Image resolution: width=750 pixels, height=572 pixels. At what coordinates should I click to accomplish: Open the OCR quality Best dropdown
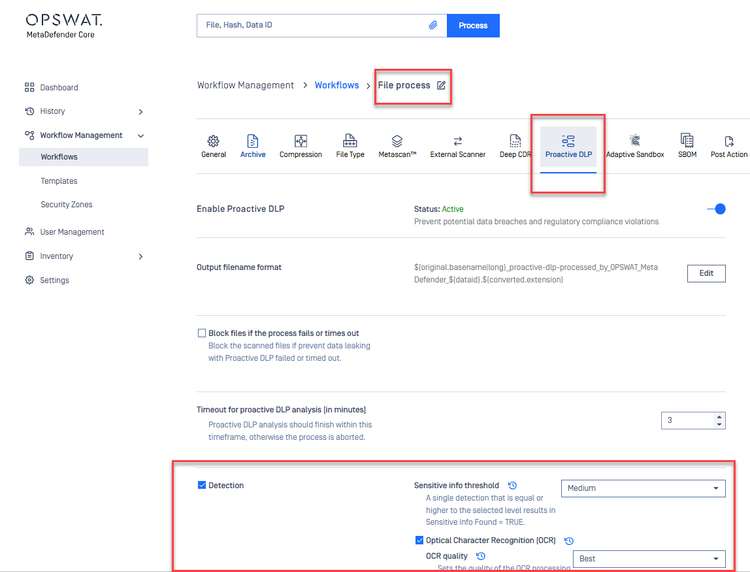(x=649, y=559)
